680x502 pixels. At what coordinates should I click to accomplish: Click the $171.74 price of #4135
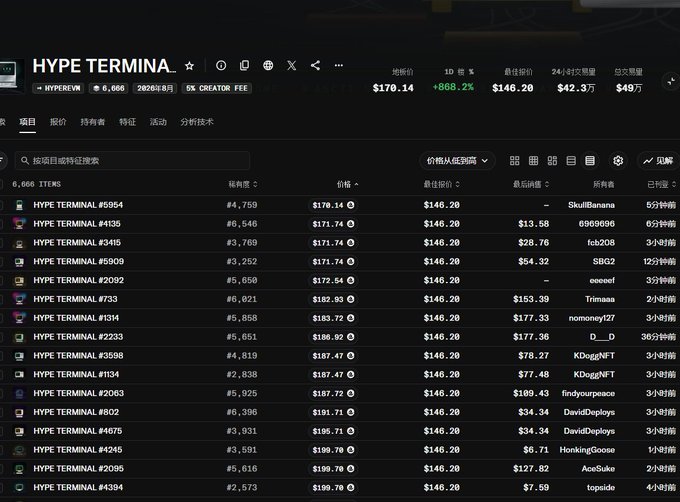328,224
